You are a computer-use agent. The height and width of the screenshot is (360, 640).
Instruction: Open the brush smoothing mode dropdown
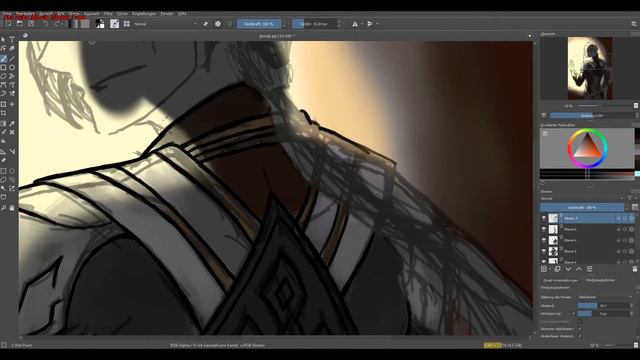click(605, 297)
